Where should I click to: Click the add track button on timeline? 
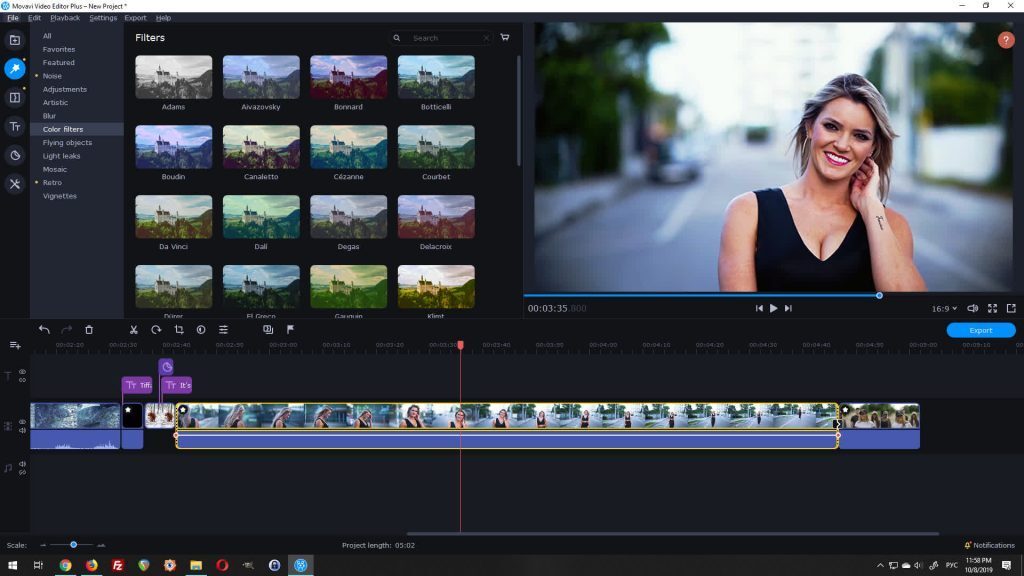click(x=15, y=345)
